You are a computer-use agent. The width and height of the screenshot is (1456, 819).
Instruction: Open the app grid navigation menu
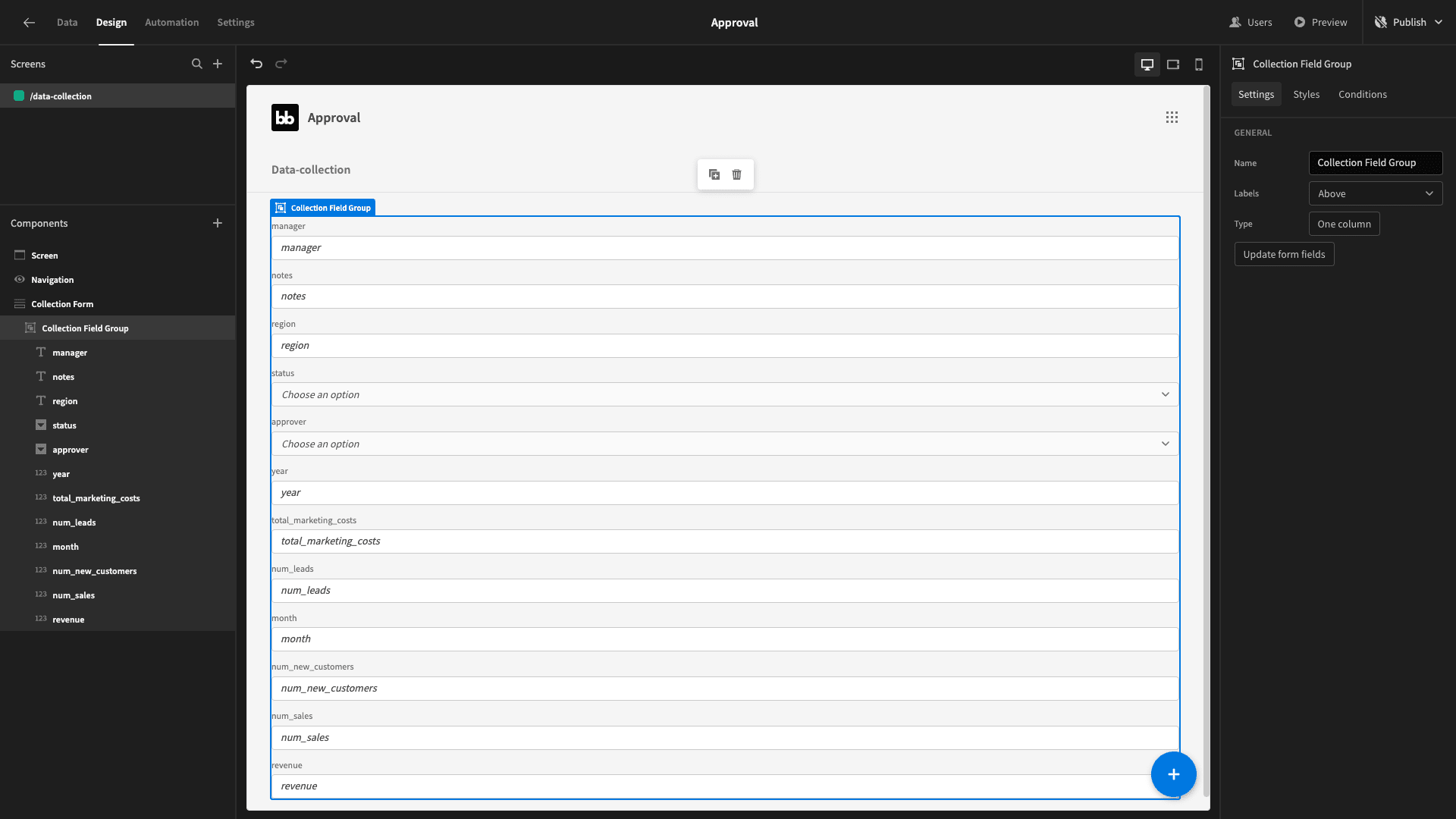pyautogui.click(x=1172, y=118)
